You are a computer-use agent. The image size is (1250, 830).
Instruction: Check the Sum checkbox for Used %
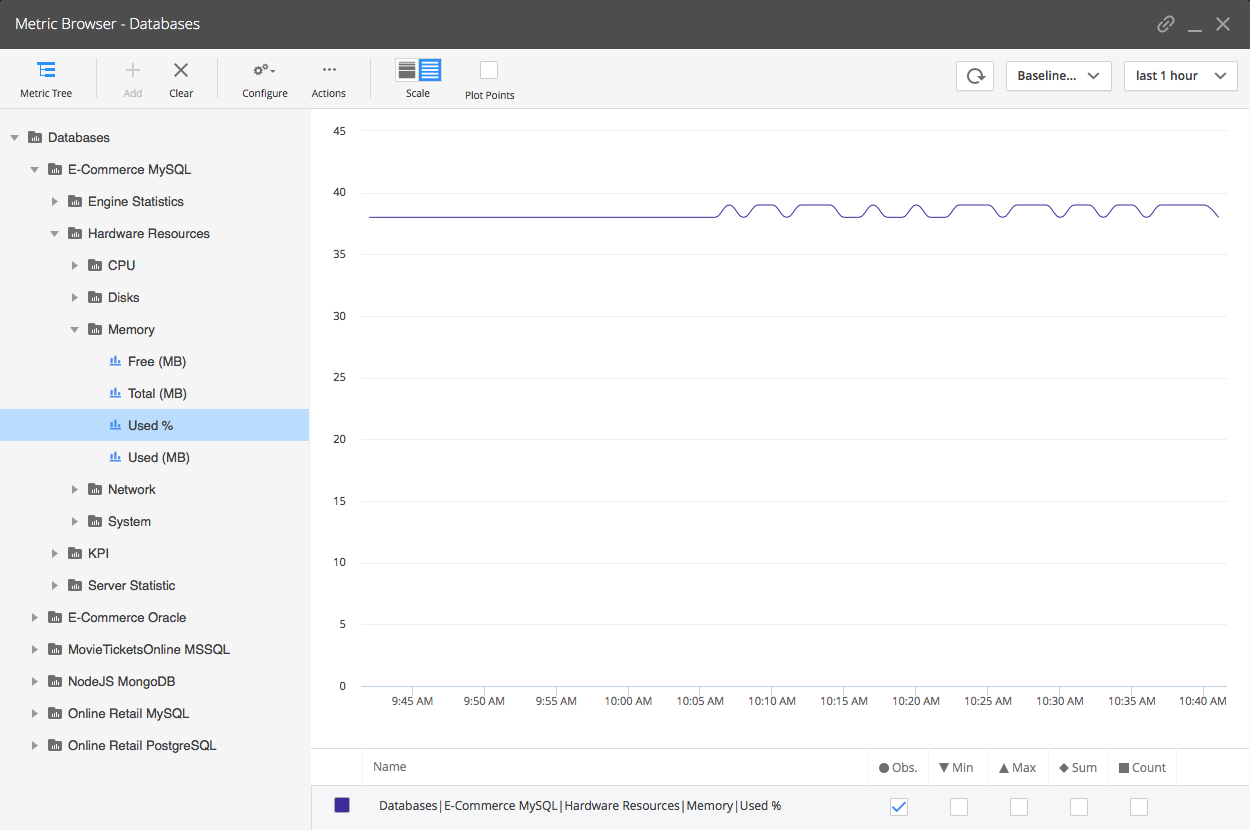click(1079, 807)
